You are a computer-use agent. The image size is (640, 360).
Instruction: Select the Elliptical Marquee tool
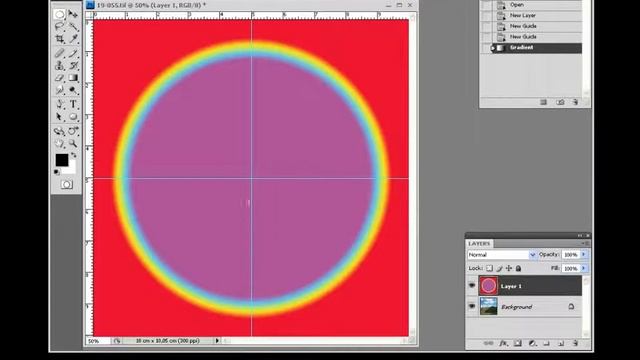(x=60, y=15)
